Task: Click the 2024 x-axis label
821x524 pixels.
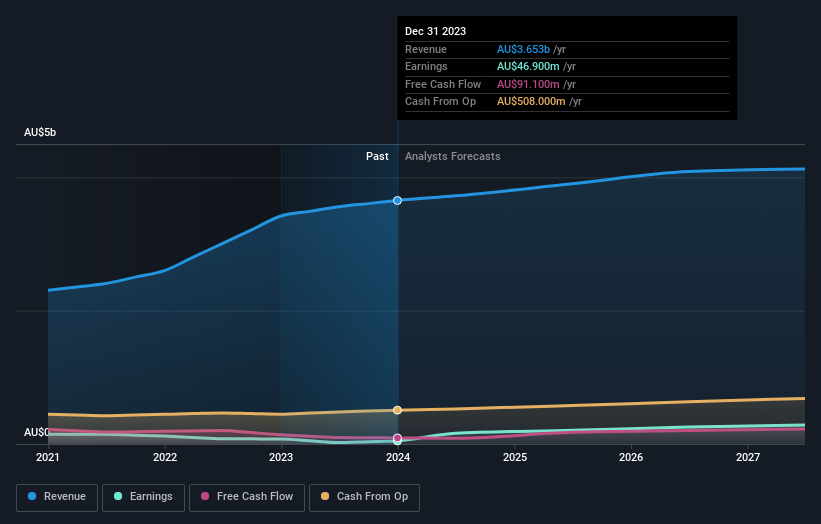Action: pyautogui.click(x=398, y=457)
